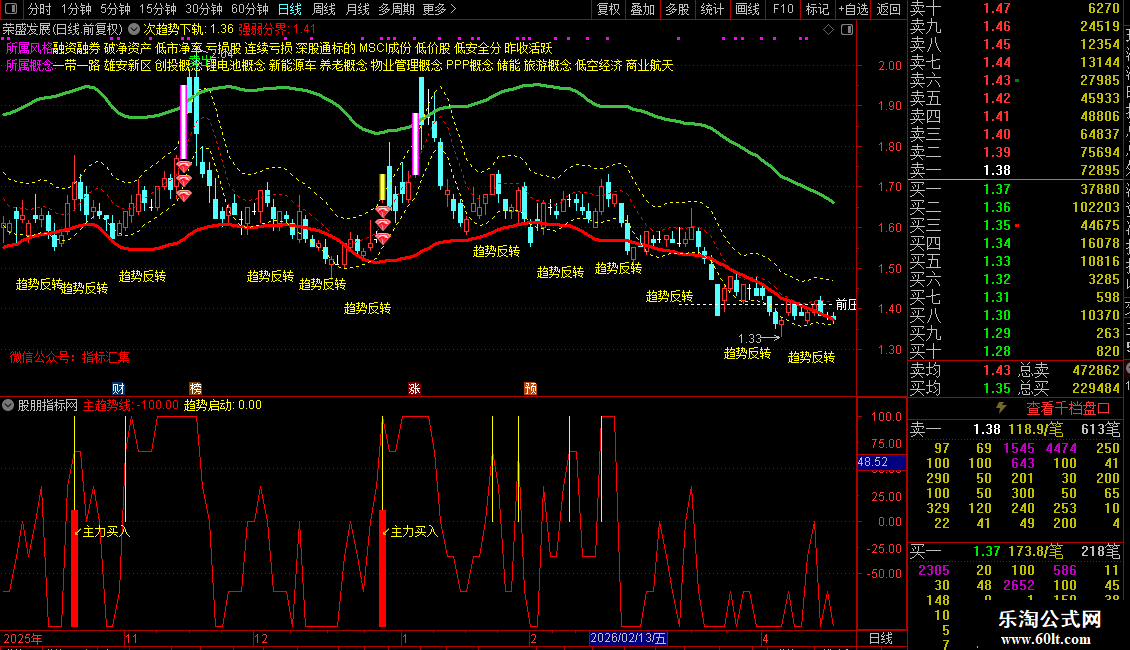Click the 强弱分界: 1.41 indicator label
Viewport: 1130px width, 650px height.
[x=277, y=30]
